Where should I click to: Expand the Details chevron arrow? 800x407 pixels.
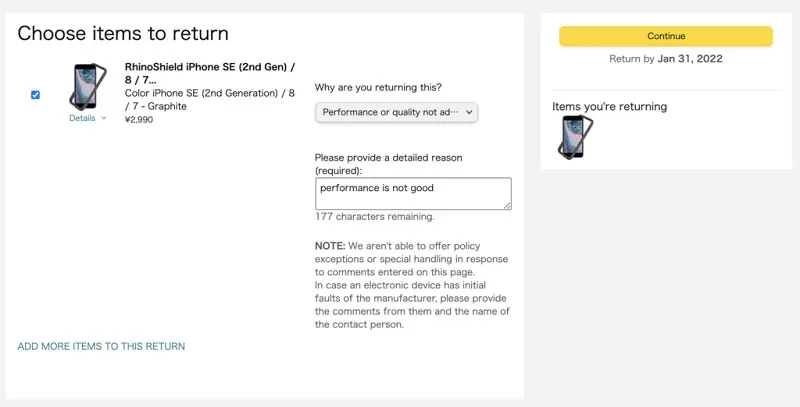pos(104,118)
